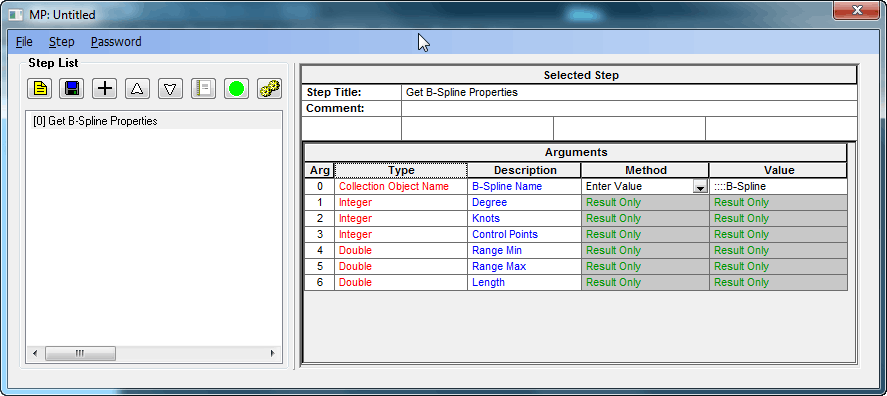Click the Method column header
The height and width of the screenshot is (396, 887).
click(645, 170)
